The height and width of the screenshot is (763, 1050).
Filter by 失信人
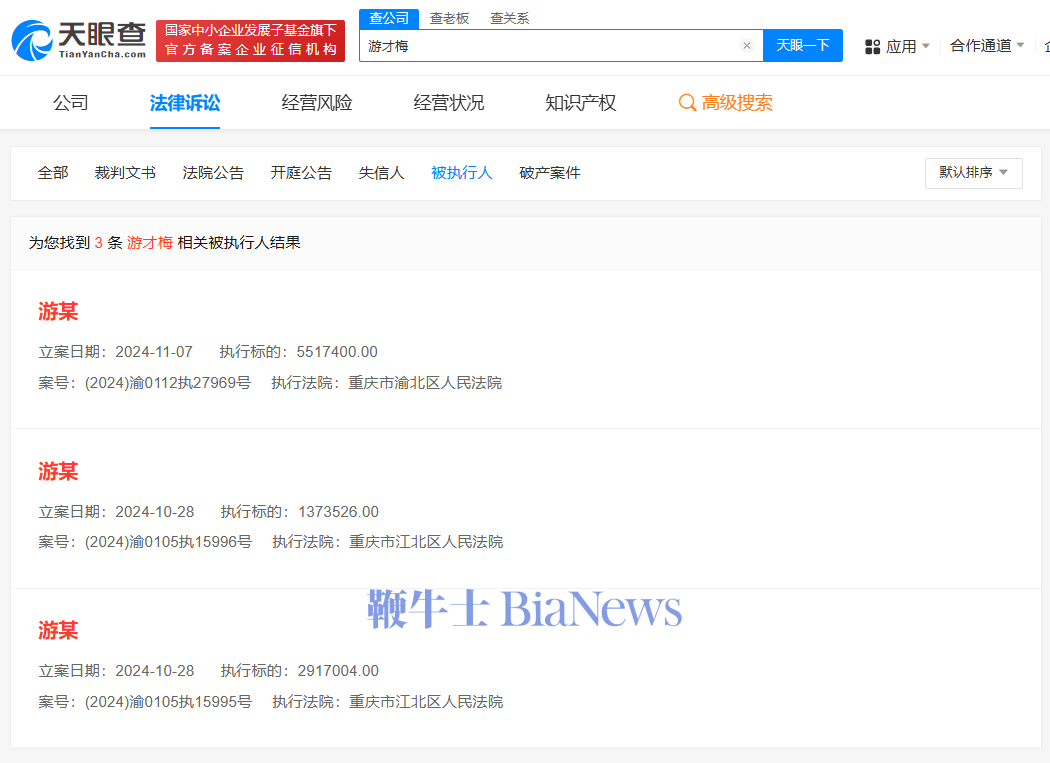tap(382, 173)
